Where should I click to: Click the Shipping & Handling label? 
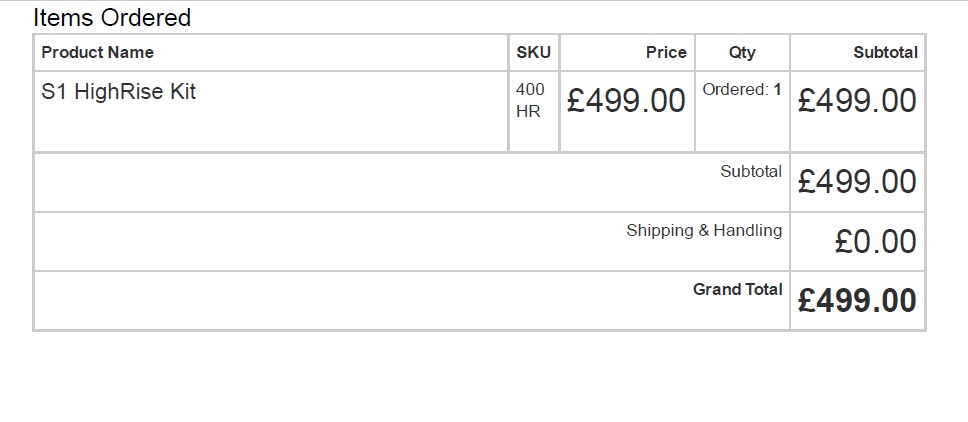coord(704,230)
